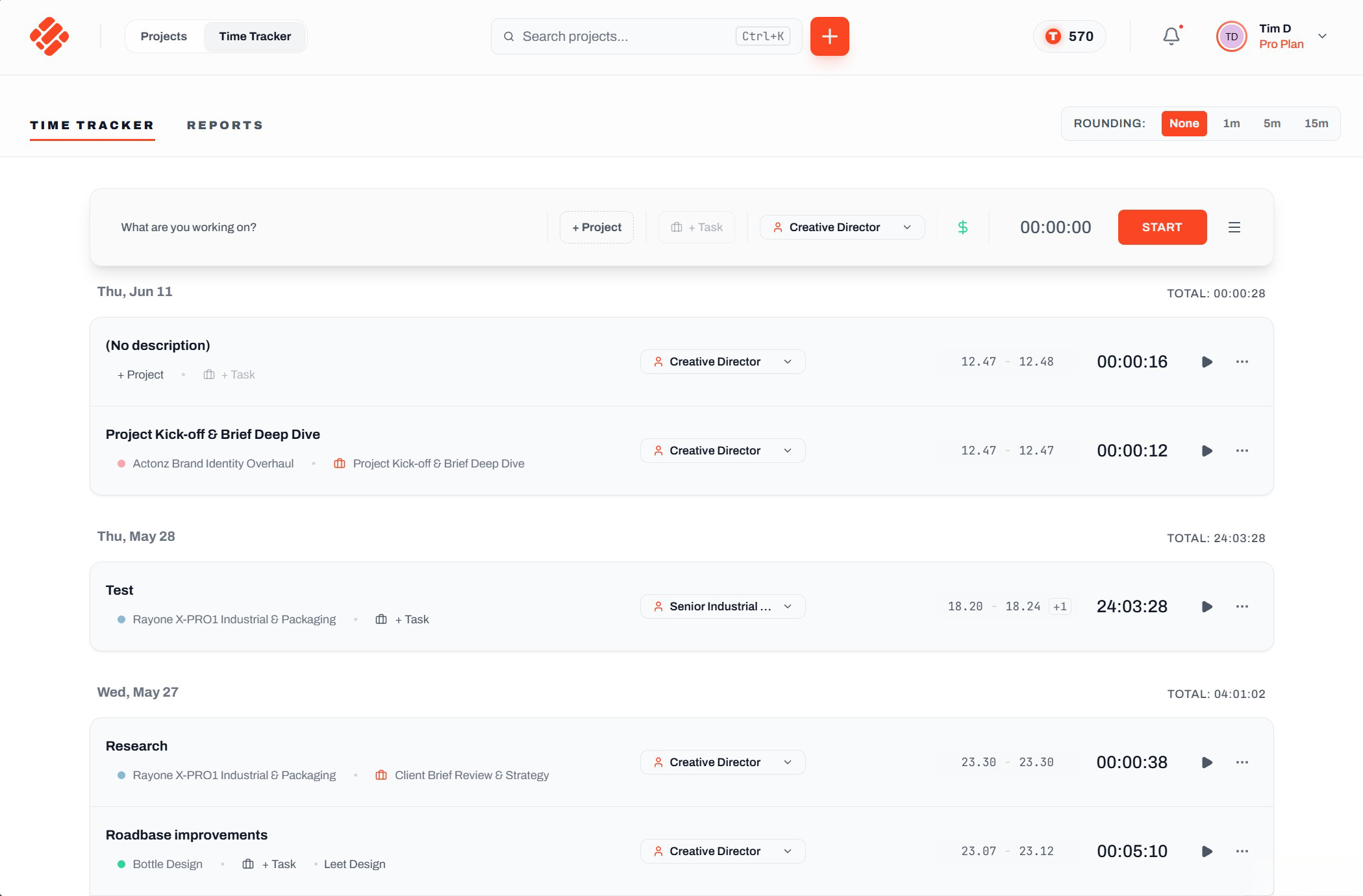Click + Task button in timer bar
The image size is (1363, 896).
click(x=696, y=227)
